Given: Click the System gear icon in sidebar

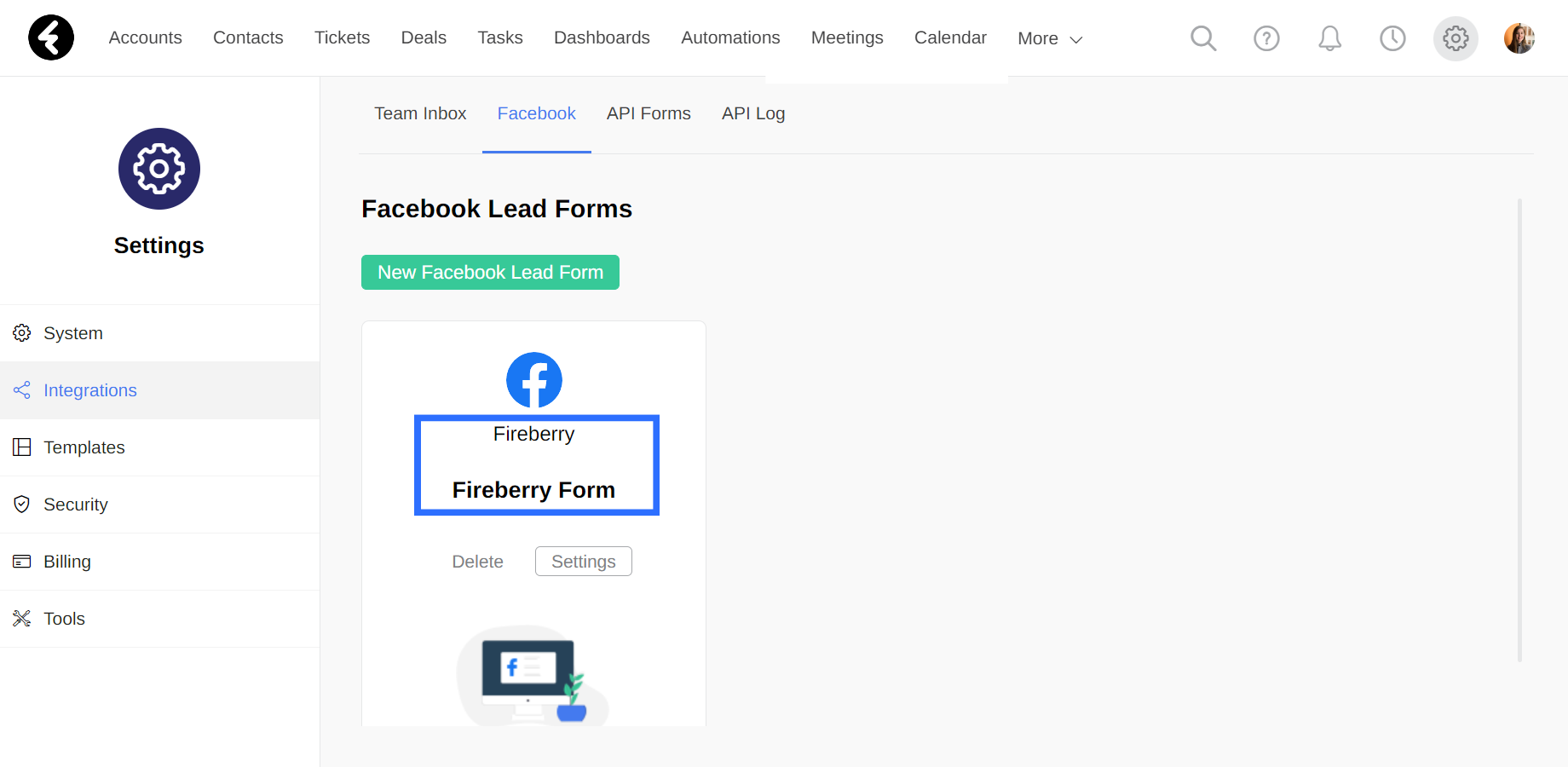Looking at the screenshot, I should tap(22, 333).
